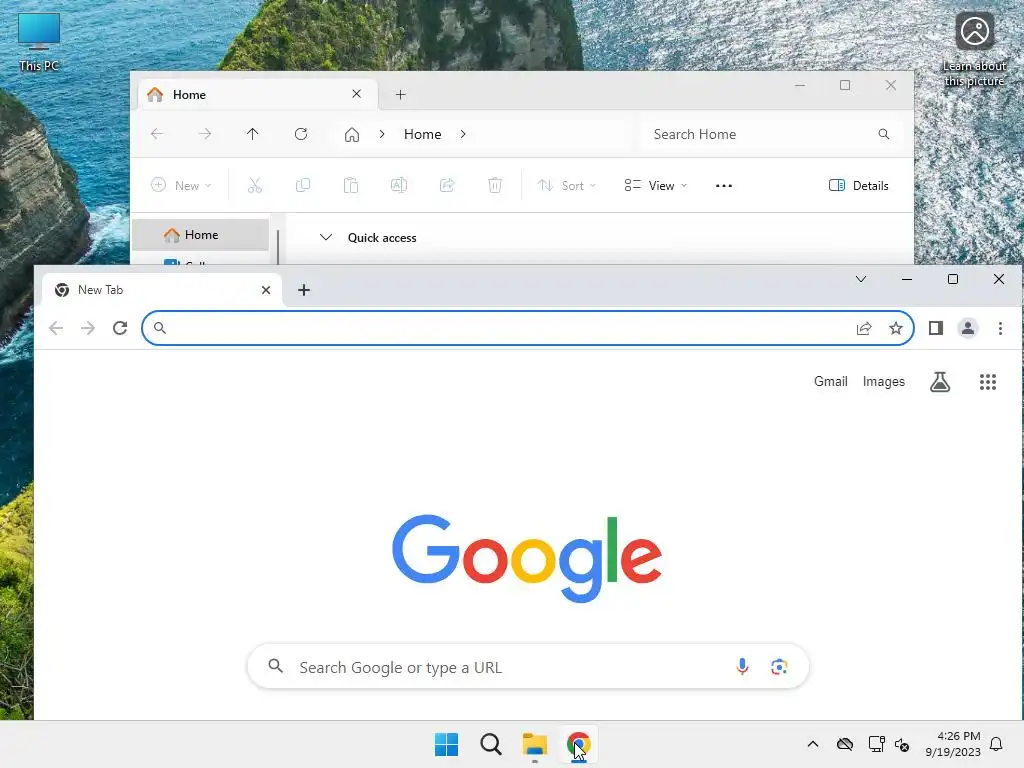Click Chrome icon in taskbar
1024x768 pixels.
coord(579,744)
